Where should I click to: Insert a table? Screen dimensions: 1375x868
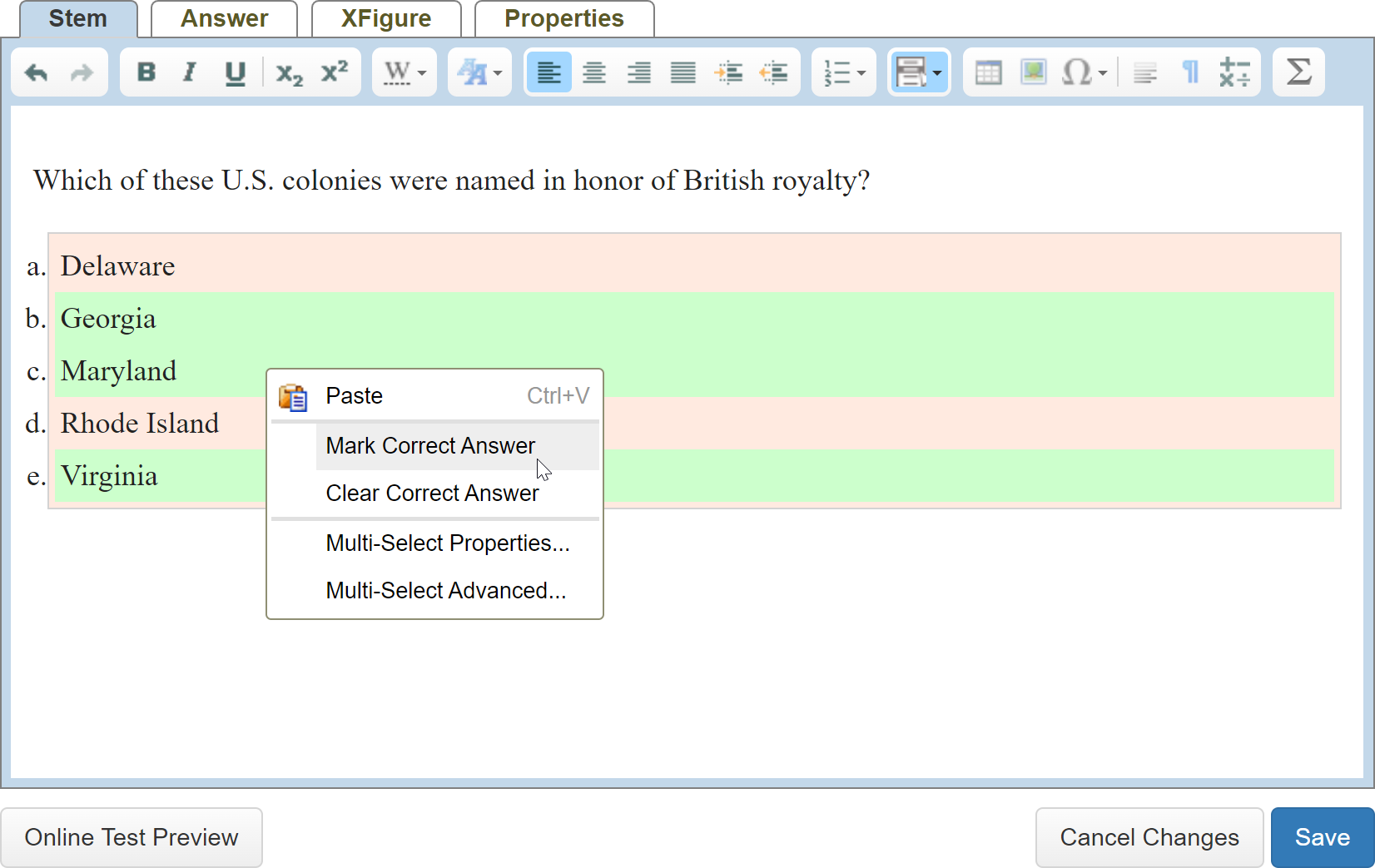click(x=988, y=72)
